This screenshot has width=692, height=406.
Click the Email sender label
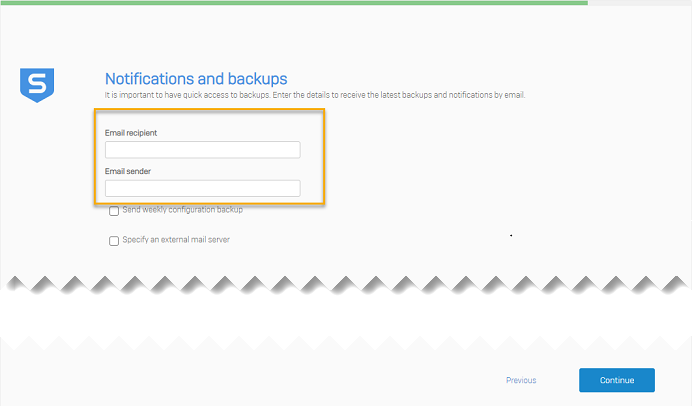127,171
